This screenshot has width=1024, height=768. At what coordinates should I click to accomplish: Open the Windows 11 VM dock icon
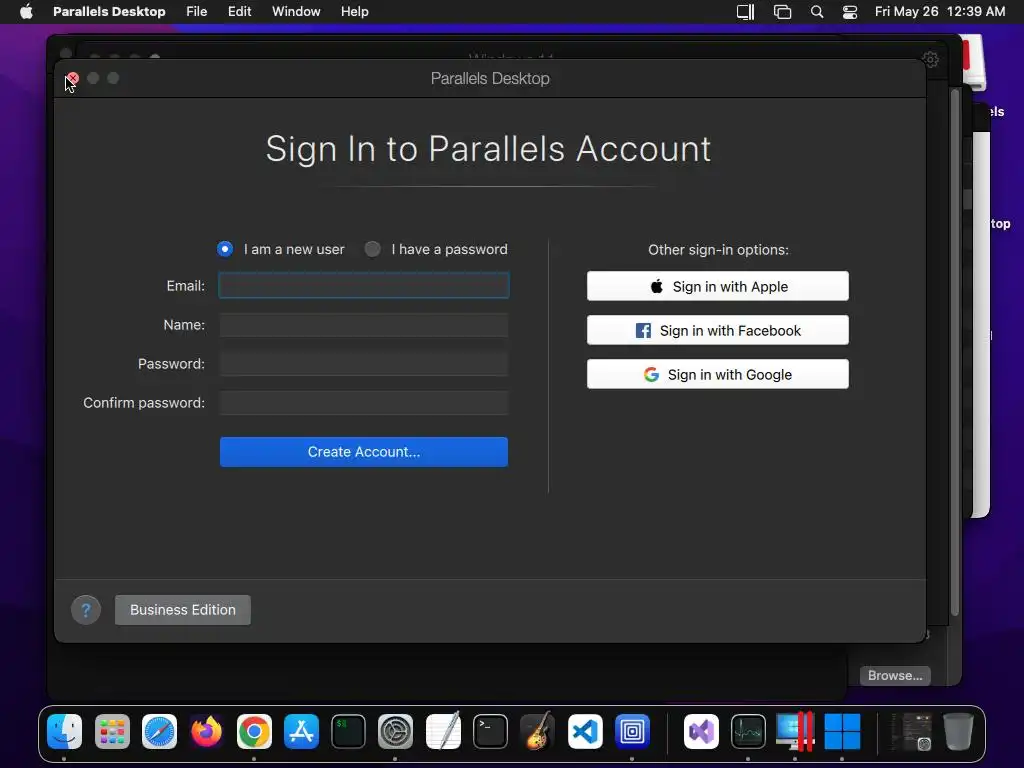pyautogui.click(x=842, y=731)
